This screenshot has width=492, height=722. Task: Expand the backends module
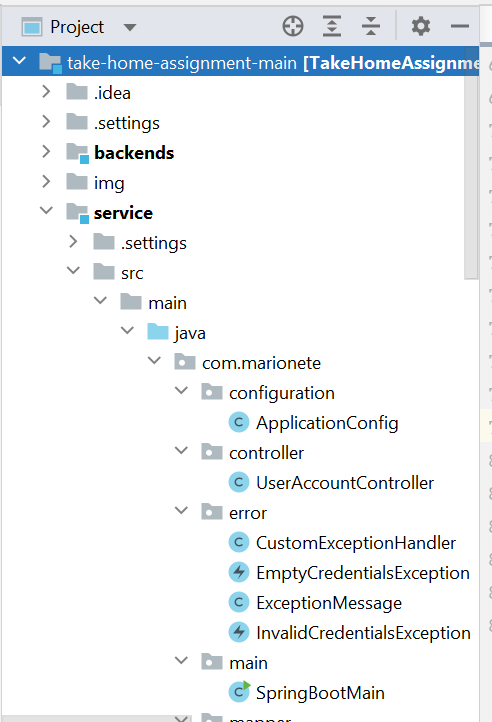[46, 151]
